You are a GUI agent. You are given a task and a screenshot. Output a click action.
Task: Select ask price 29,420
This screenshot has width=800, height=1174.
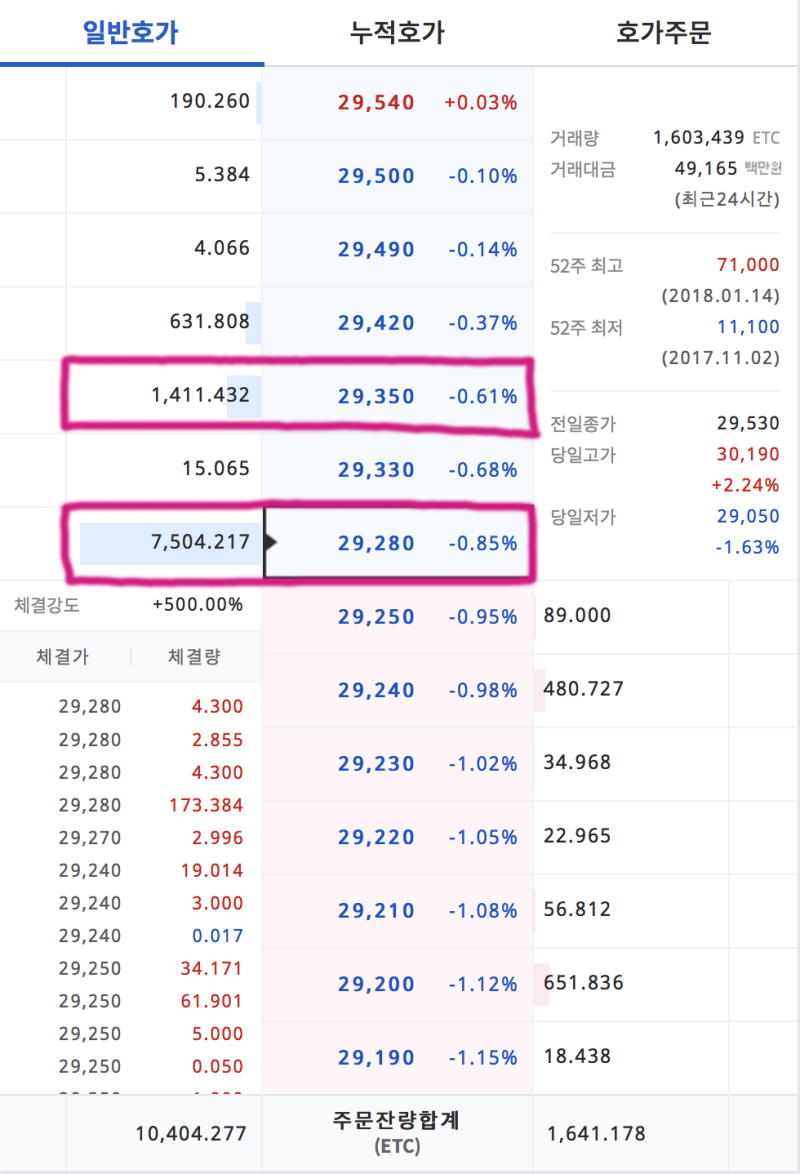pyautogui.click(x=376, y=323)
